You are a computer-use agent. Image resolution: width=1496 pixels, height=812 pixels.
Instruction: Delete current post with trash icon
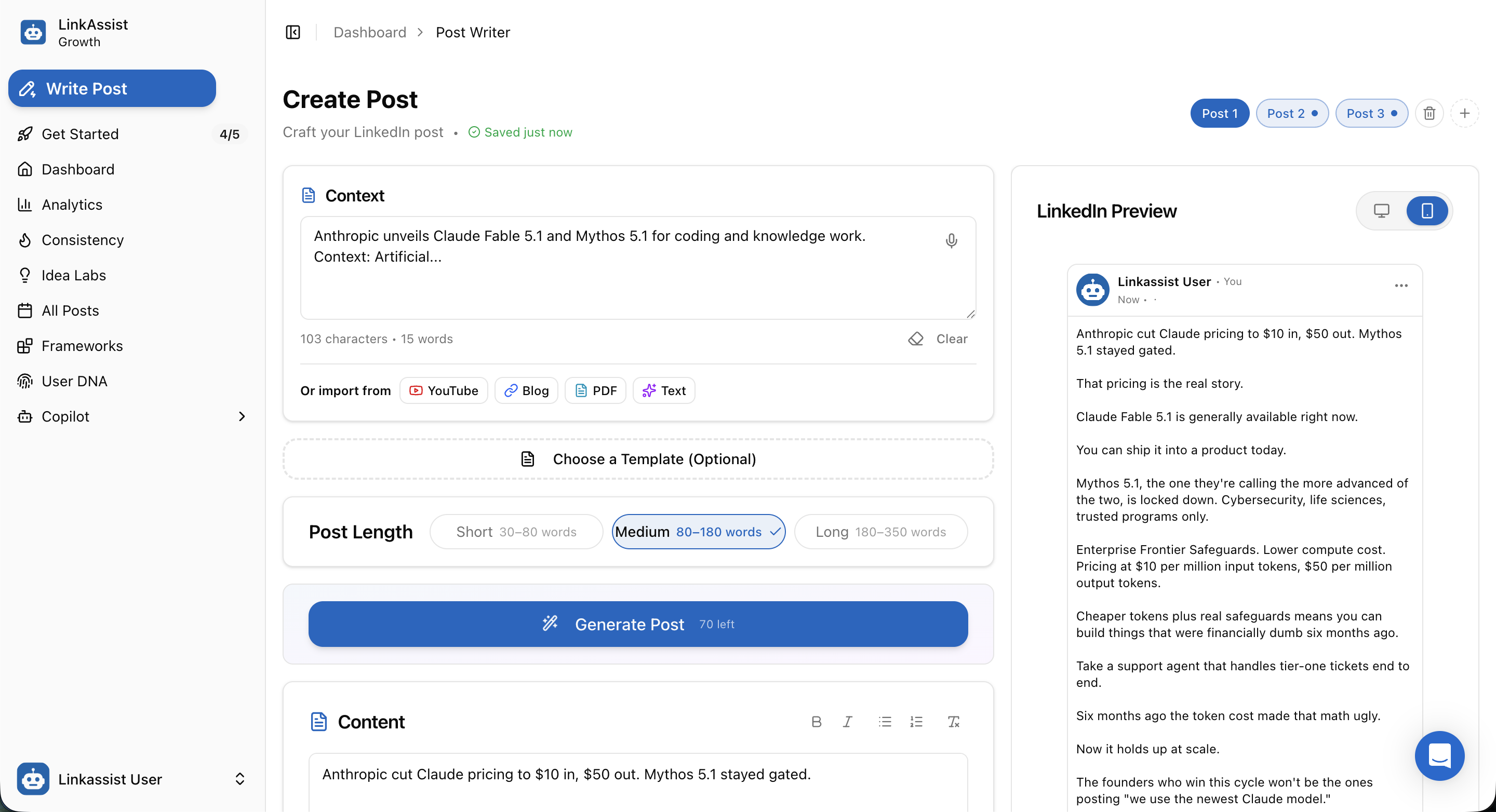pyautogui.click(x=1429, y=113)
